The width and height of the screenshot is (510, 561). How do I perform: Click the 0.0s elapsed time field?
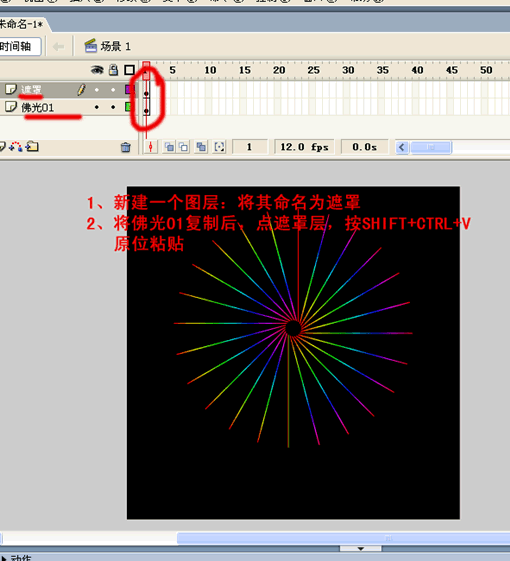coord(364,147)
